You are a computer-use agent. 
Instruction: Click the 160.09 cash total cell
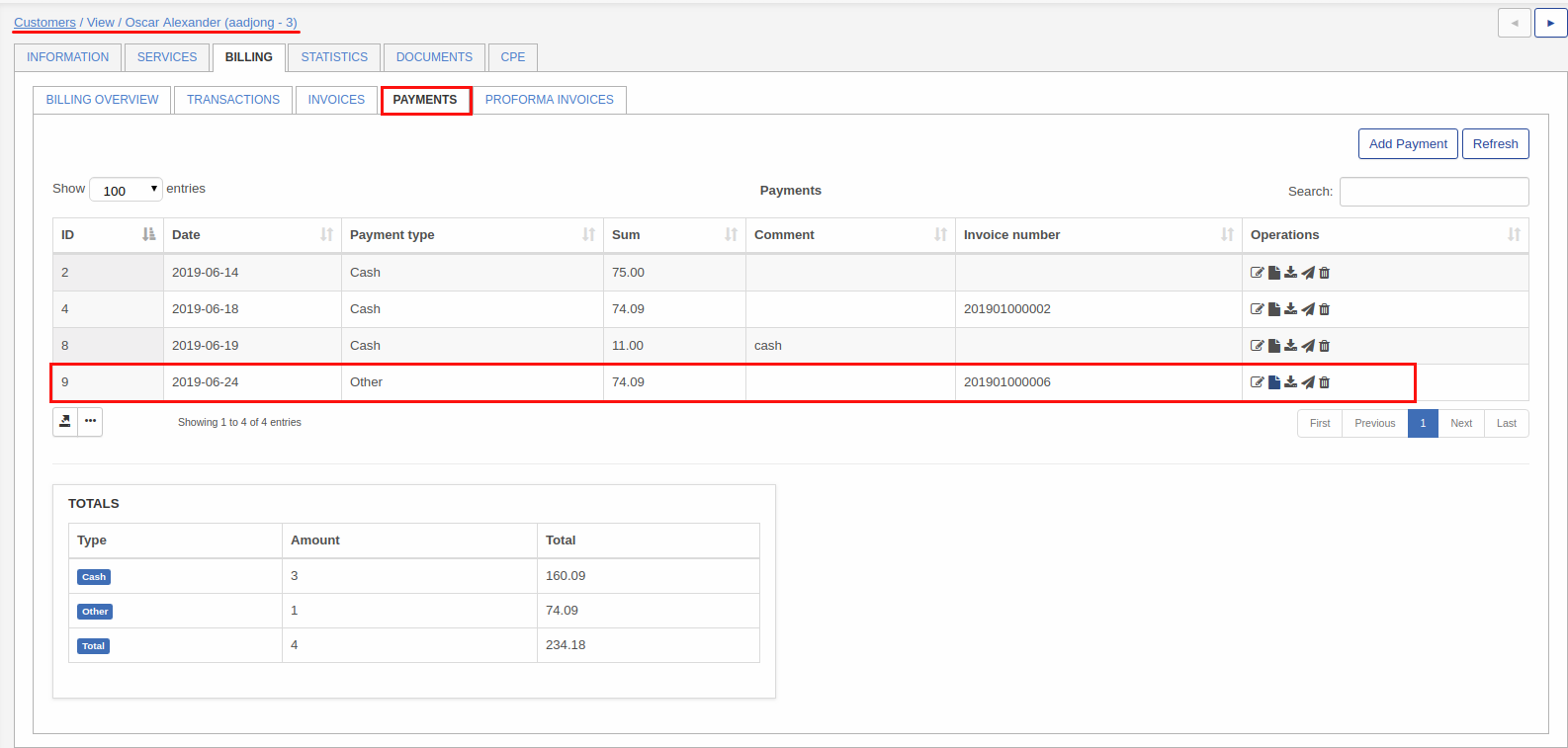pos(649,576)
